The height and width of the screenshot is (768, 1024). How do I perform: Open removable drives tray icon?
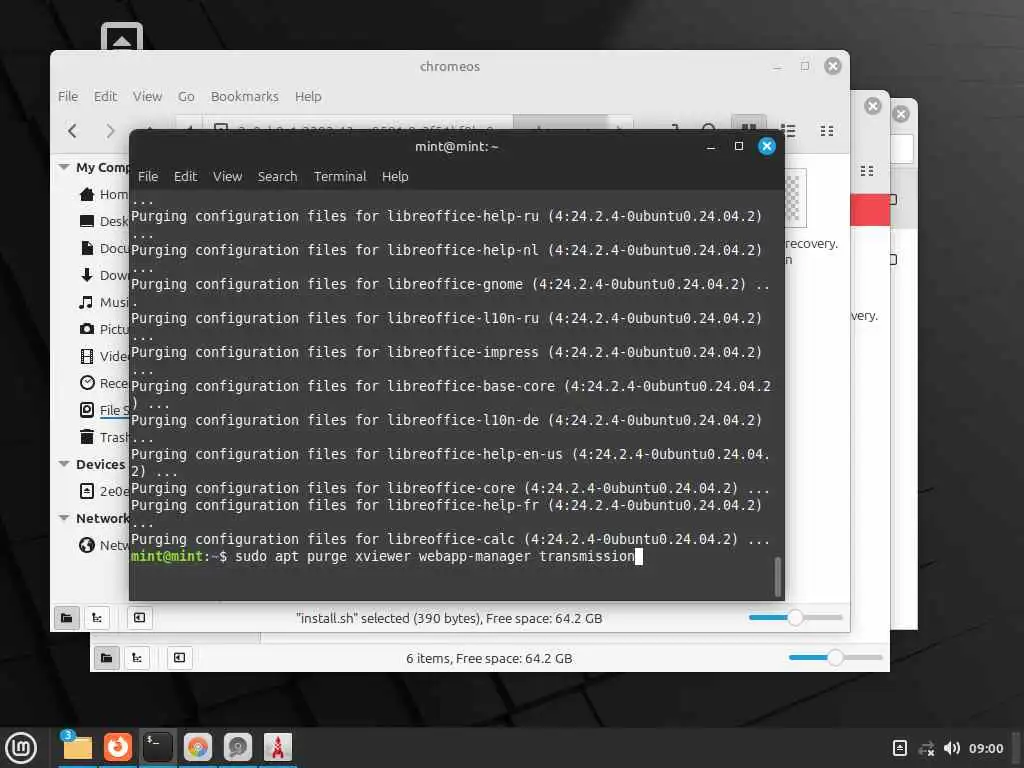click(899, 748)
